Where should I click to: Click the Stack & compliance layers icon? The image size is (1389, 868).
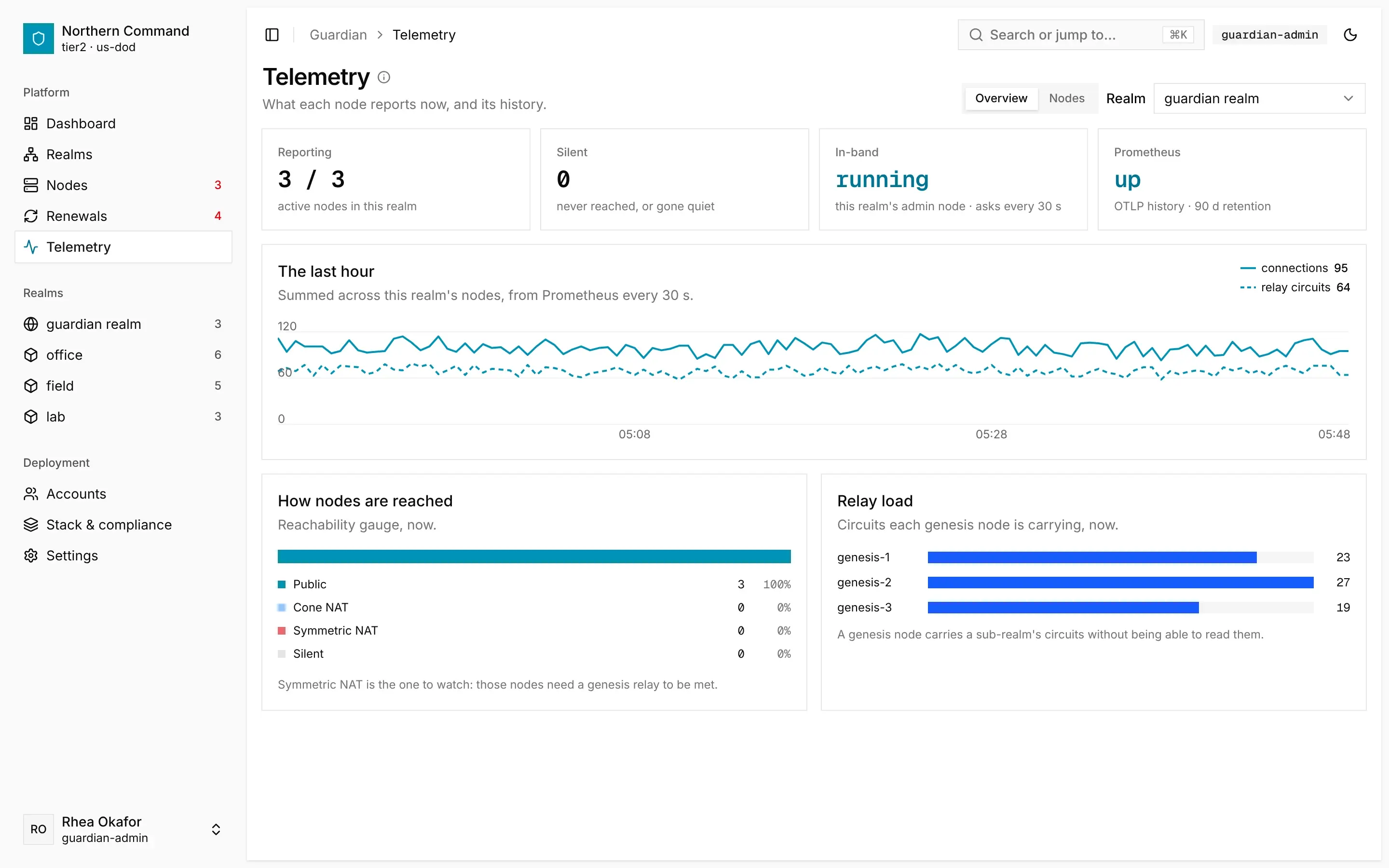pyautogui.click(x=31, y=525)
